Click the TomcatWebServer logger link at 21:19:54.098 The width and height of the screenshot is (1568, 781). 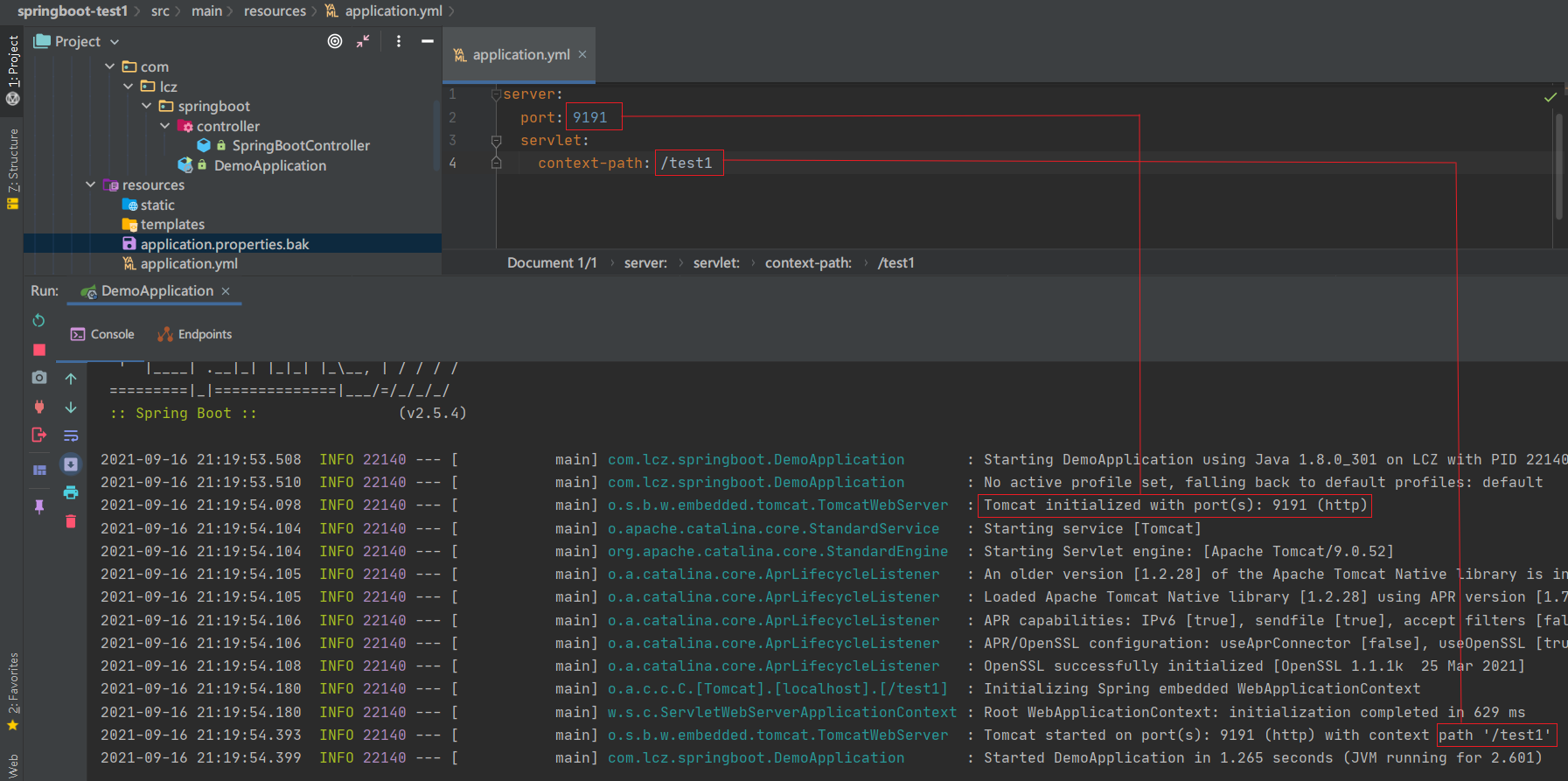tap(777, 506)
